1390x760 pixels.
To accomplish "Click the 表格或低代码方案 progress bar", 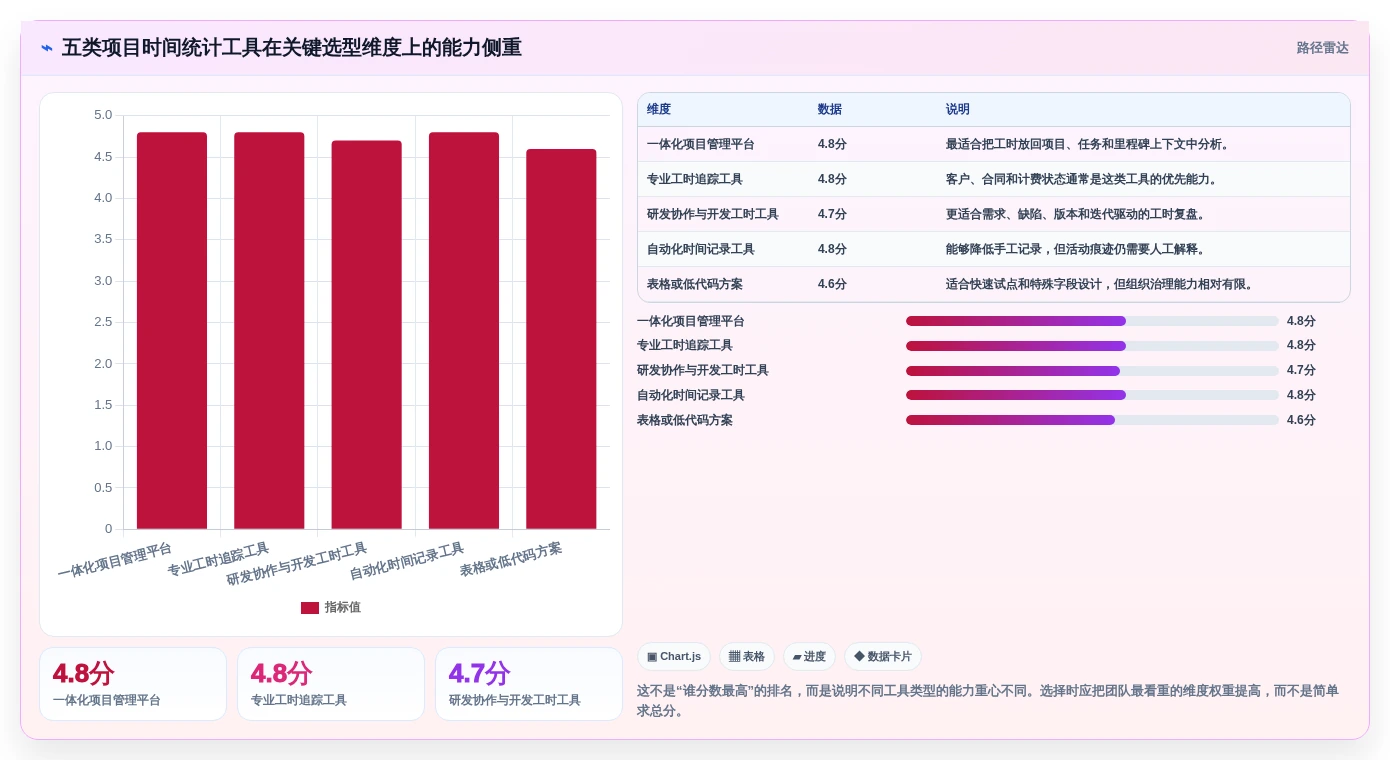I will coord(1092,420).
